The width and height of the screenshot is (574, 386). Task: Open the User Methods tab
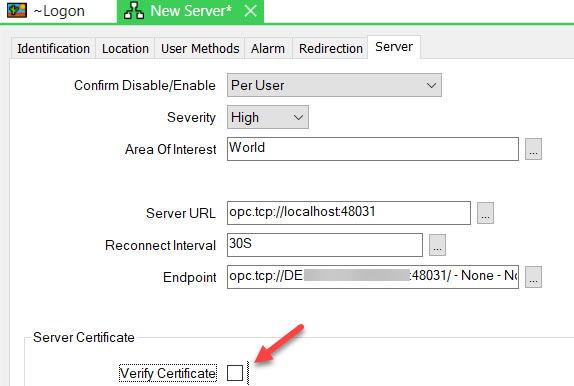point(200,48)
